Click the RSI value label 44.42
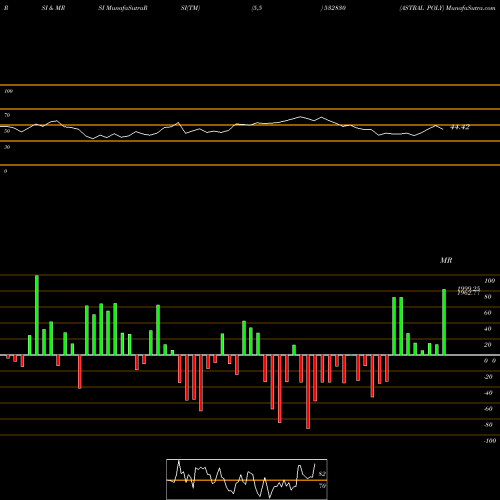500x500 pixels. 460,127
